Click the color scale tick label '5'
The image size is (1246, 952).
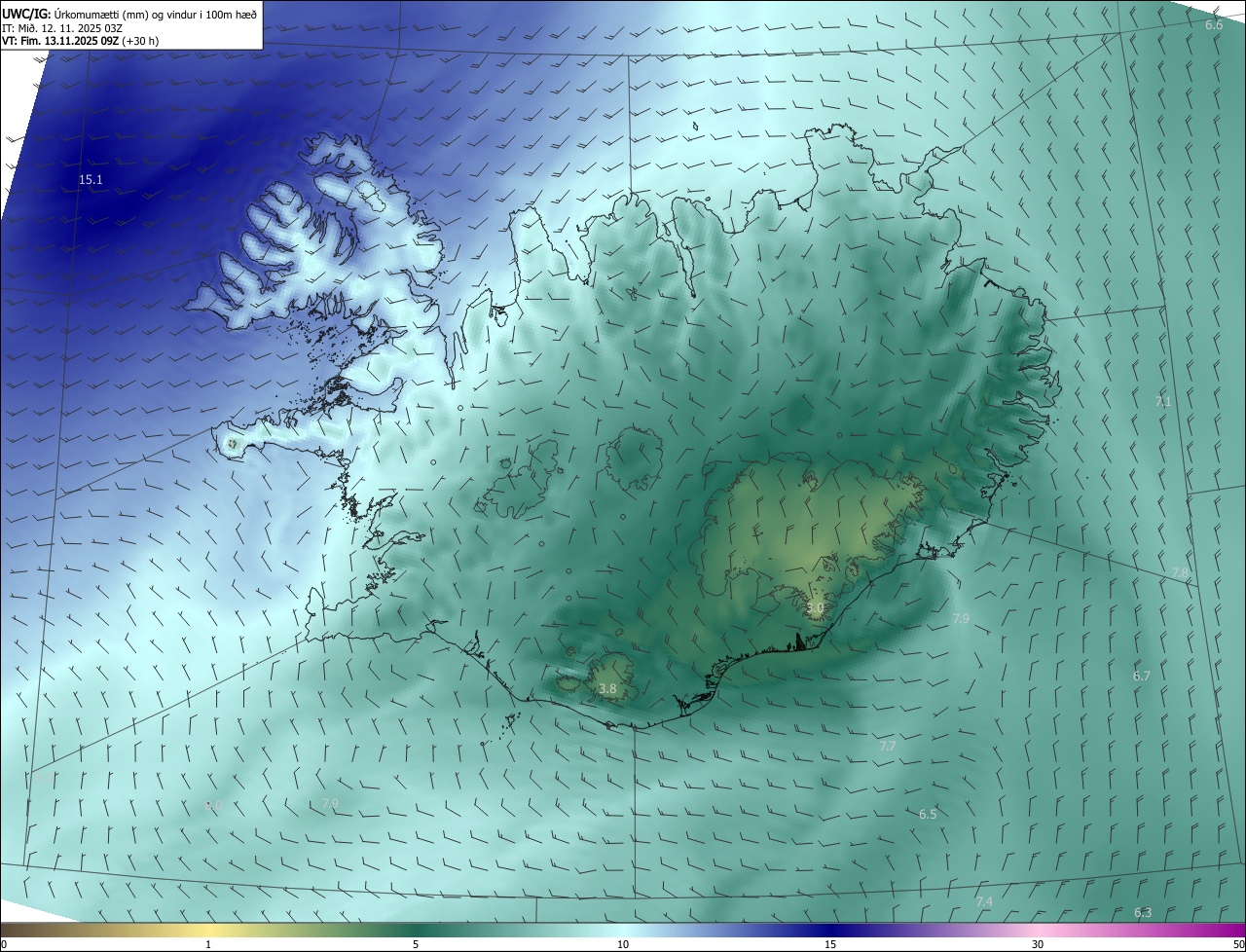point(416,944)
